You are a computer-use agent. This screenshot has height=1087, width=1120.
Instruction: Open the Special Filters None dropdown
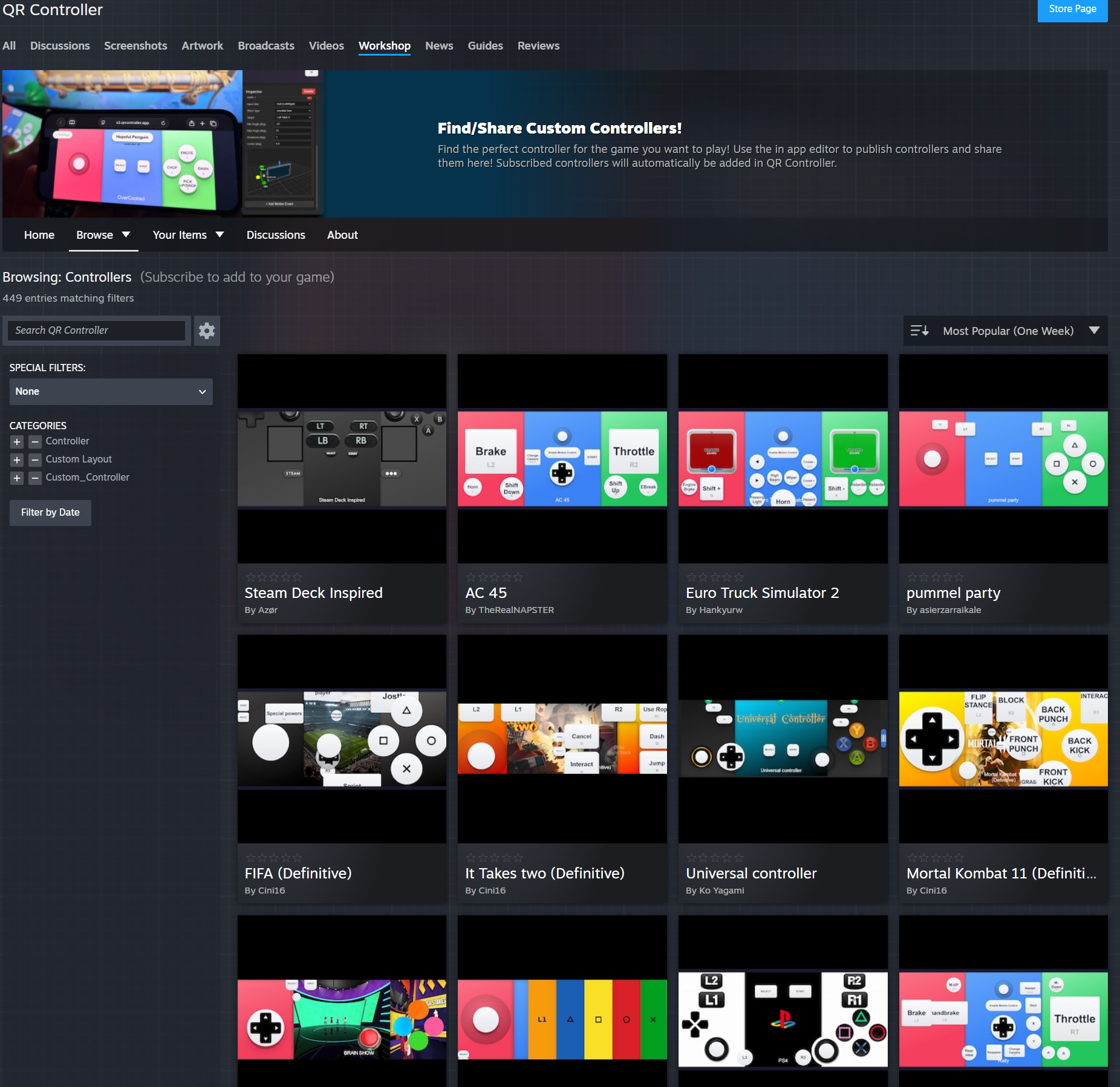pos(111,392)
